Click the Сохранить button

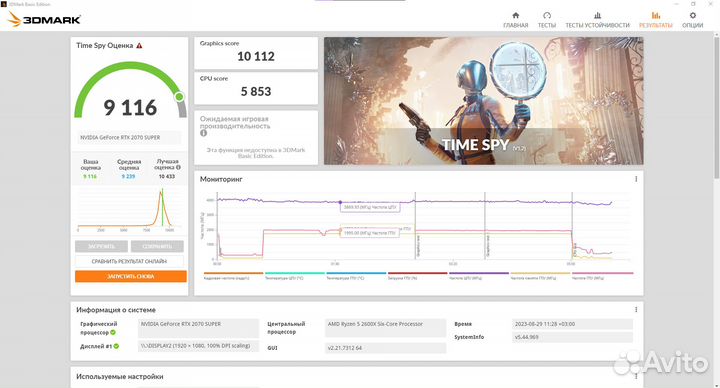[157, 247]
